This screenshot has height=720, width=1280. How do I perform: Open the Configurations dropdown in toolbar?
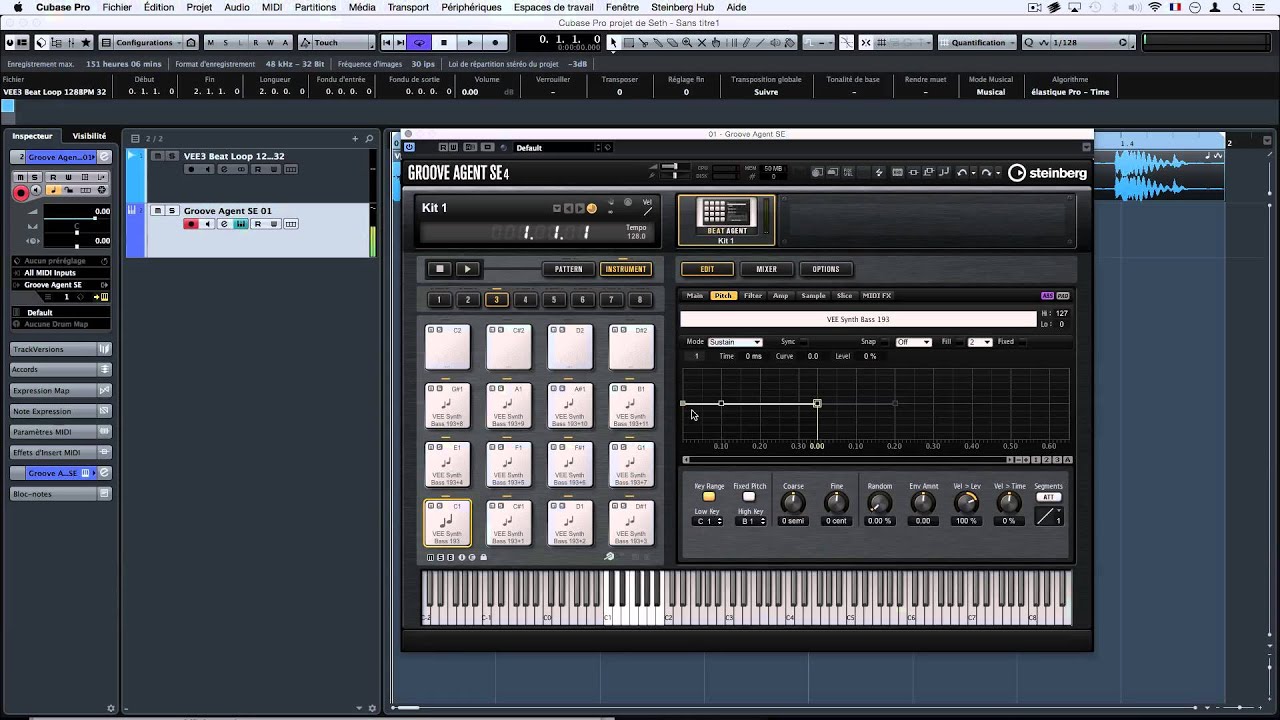click(149, 42)
